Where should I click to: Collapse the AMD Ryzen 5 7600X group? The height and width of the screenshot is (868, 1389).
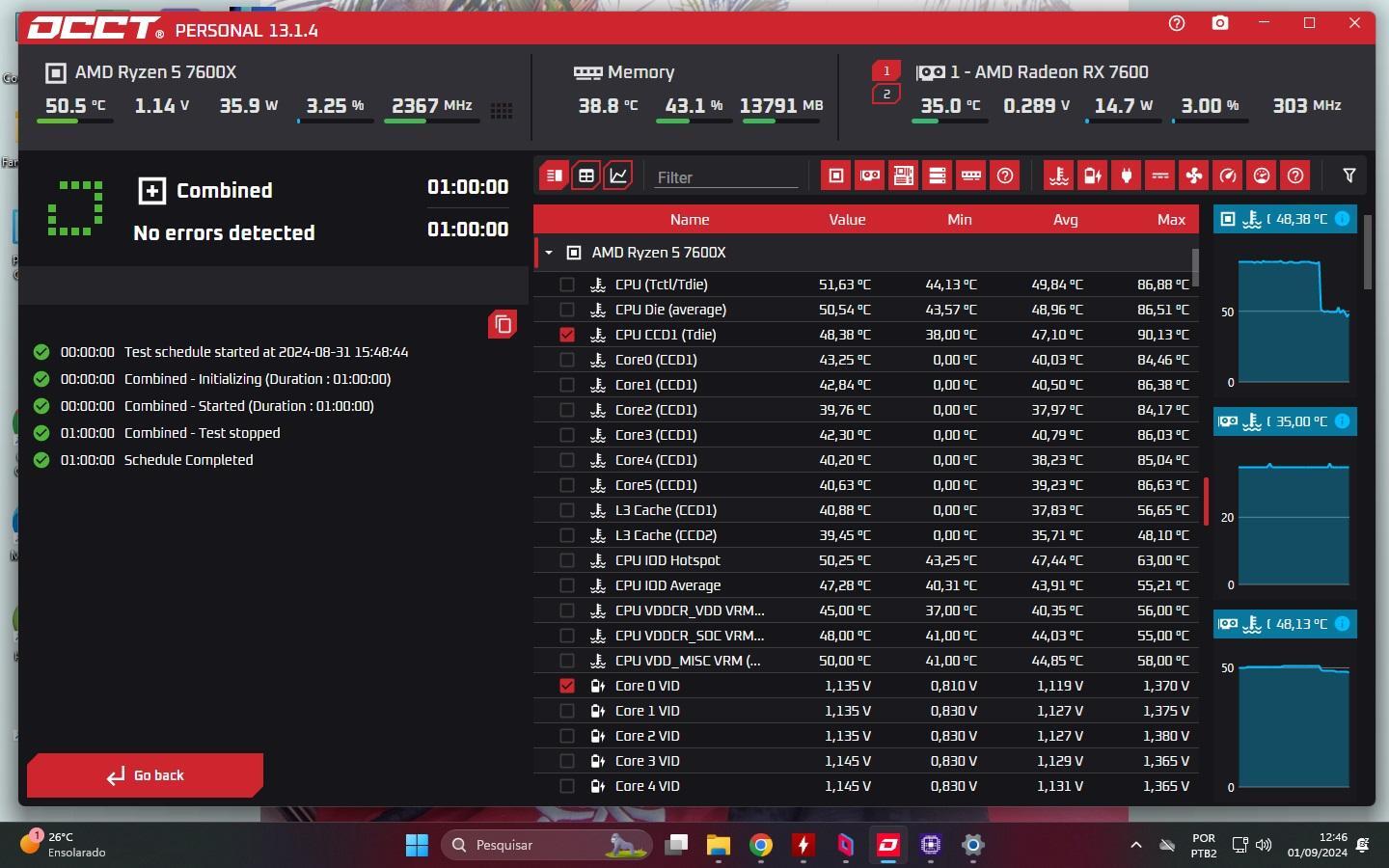(549, 253)
